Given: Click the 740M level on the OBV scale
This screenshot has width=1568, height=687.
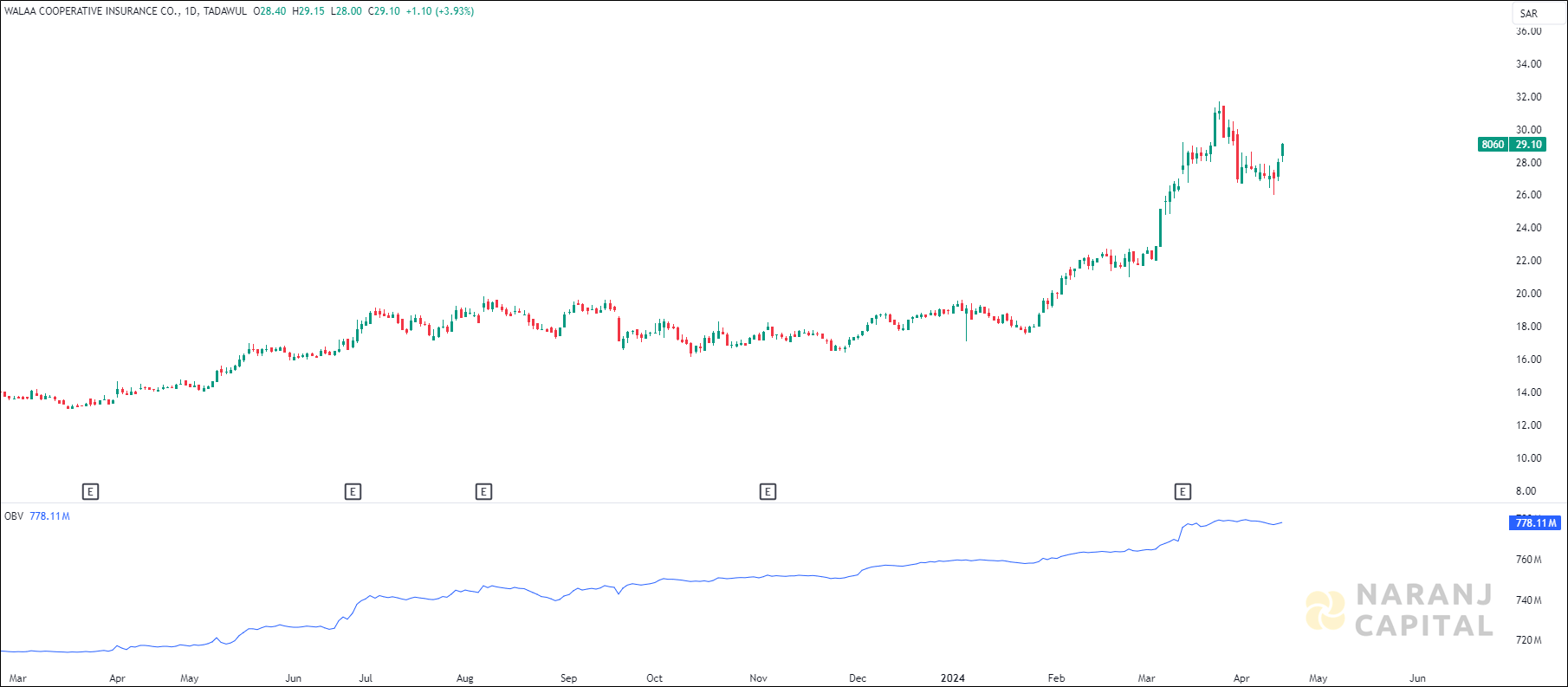Looking at the screenshot, I should click(1528, 600).
